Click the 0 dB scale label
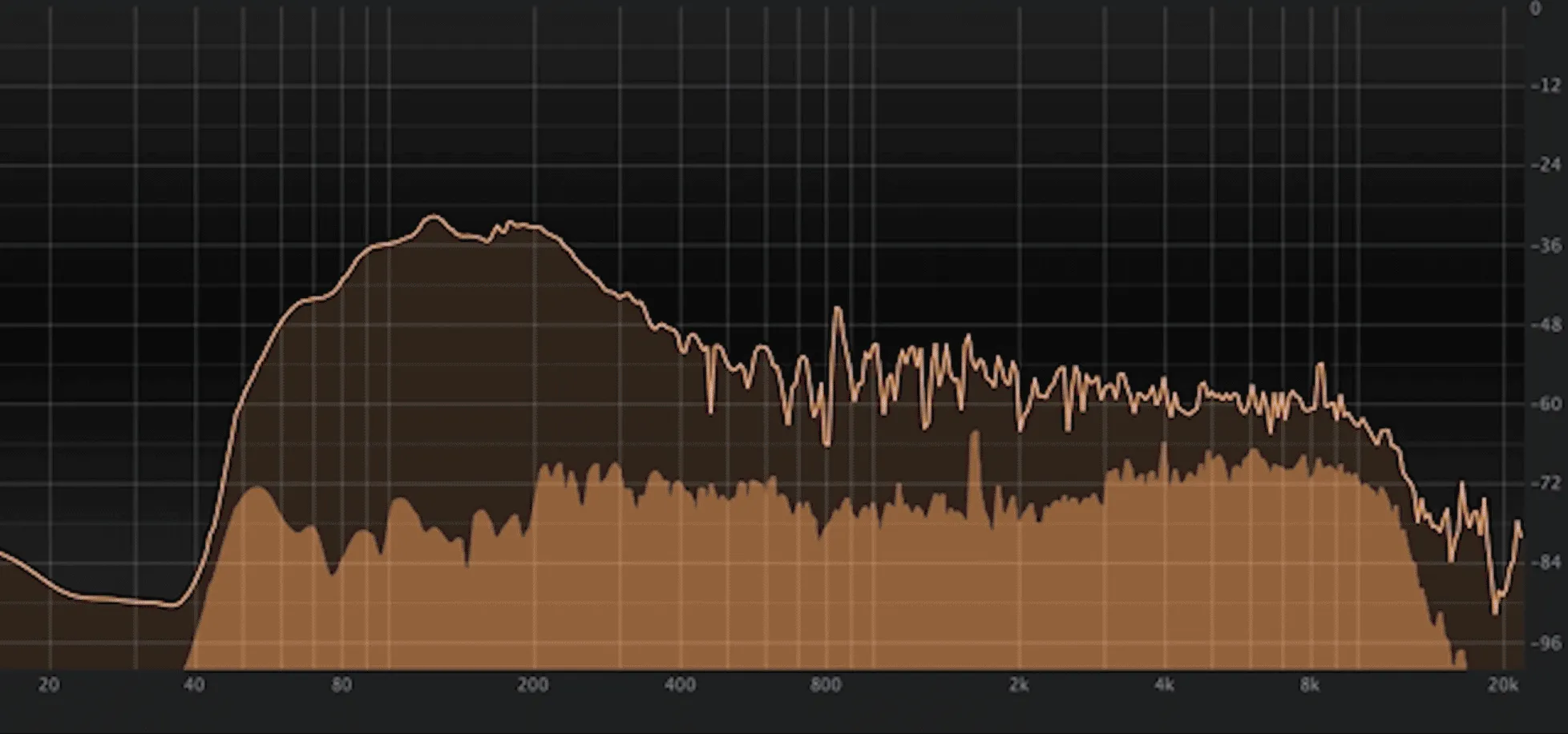1568x734 pixels. pos(1536,9)
